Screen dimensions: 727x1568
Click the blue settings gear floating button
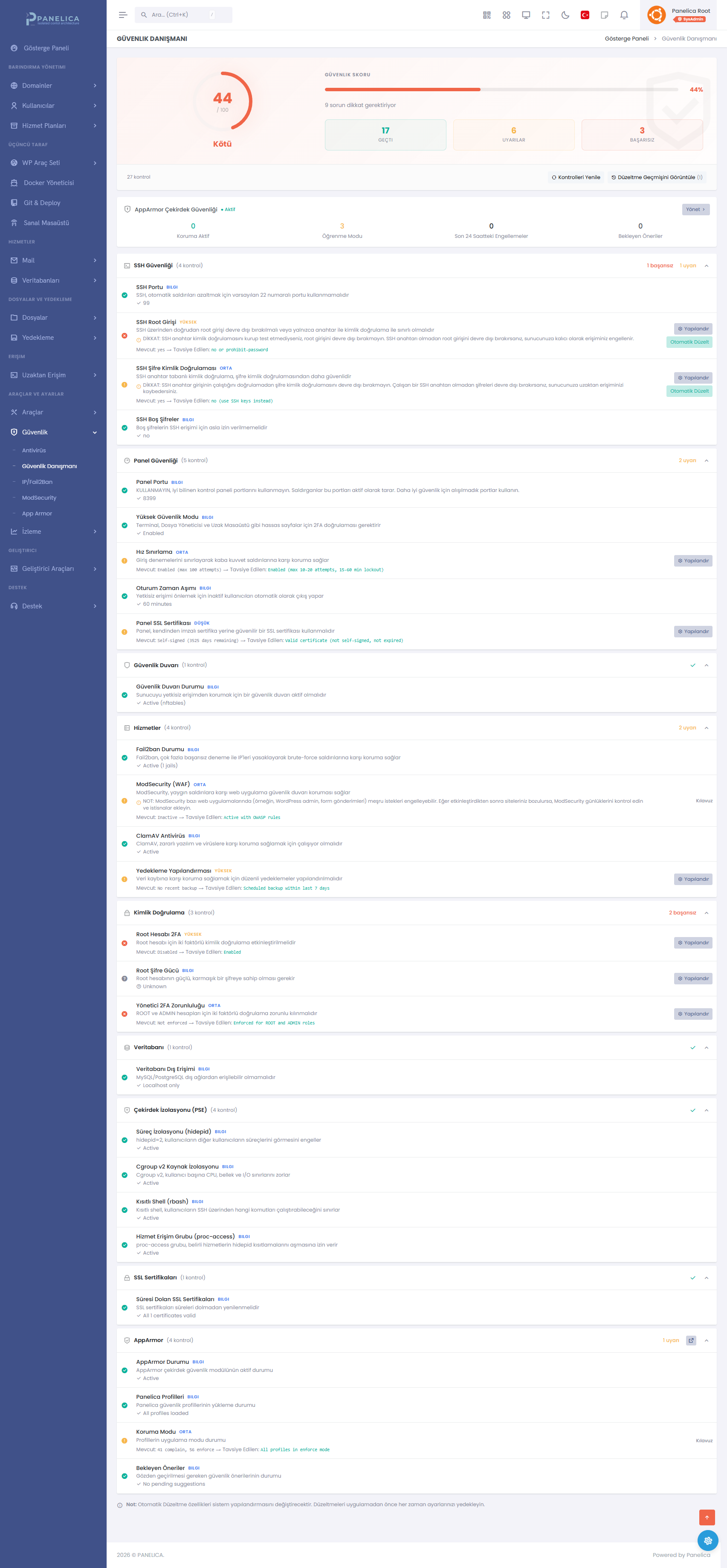pyautogui.click(x=707, y=1541)
